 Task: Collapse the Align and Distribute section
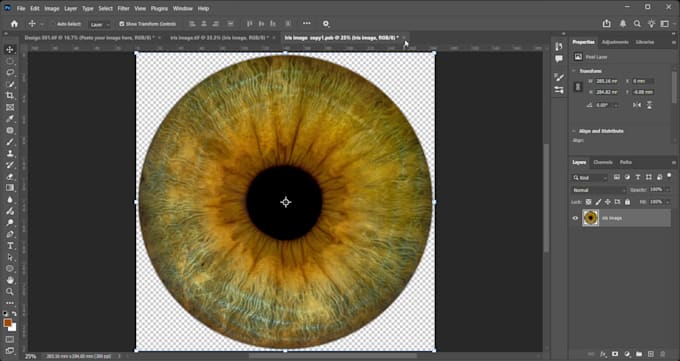[575, 131]
